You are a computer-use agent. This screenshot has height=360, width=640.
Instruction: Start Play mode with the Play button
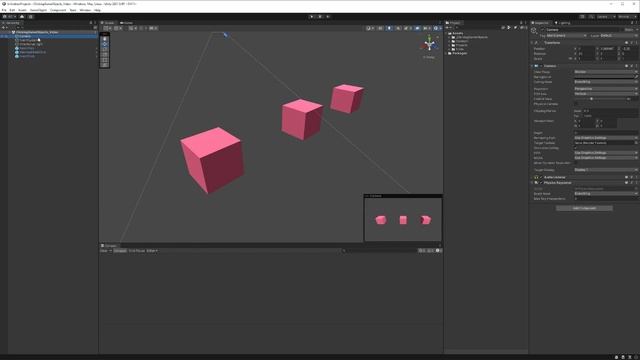click(312, 17)
